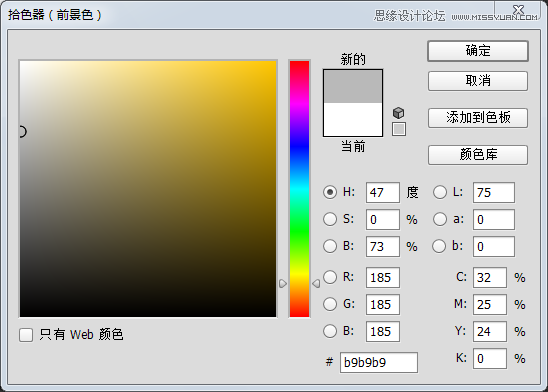Click the R field showing 185
The height and width of the screenshot is (392, 548).
coord(383,277)
